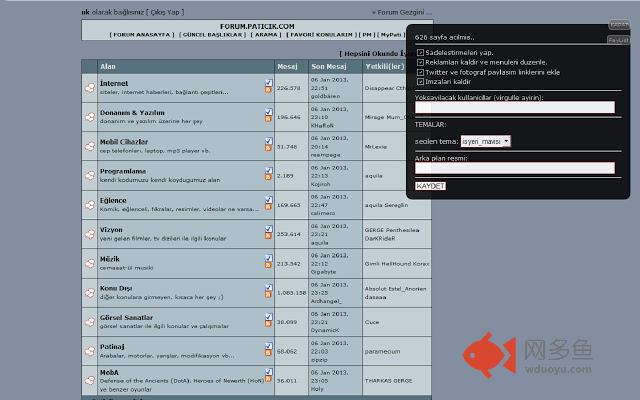
Task: Open the Donanım & Yazılım forum
Action: point(132,113)
